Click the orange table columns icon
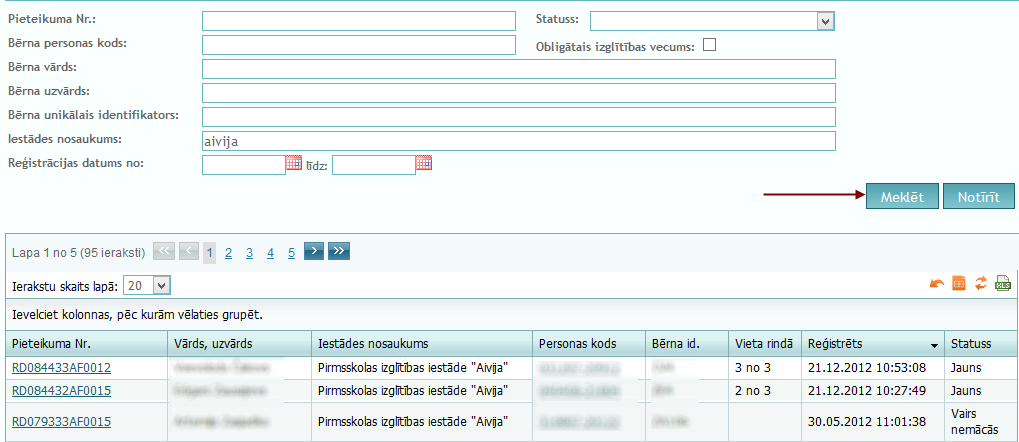Screen dimensions: 1019x442 click(959, 284)
